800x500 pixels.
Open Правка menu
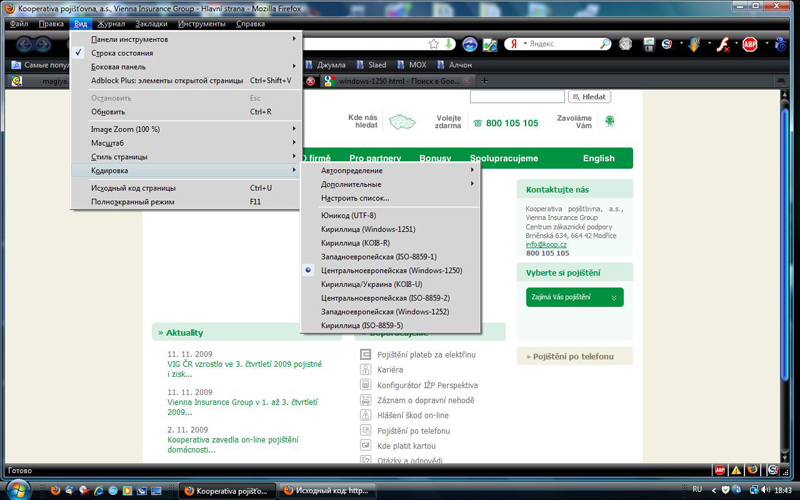[x=51, y=23]
